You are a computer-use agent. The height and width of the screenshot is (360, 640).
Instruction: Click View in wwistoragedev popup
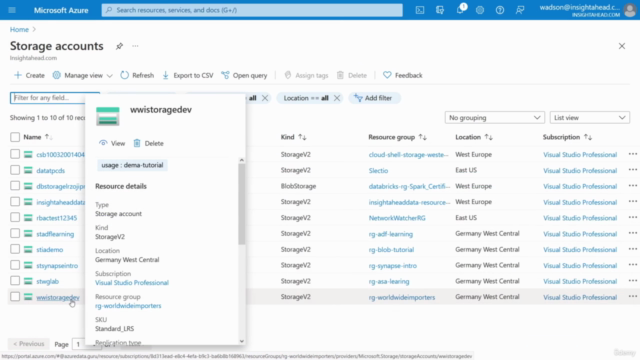tap(112, 143)
